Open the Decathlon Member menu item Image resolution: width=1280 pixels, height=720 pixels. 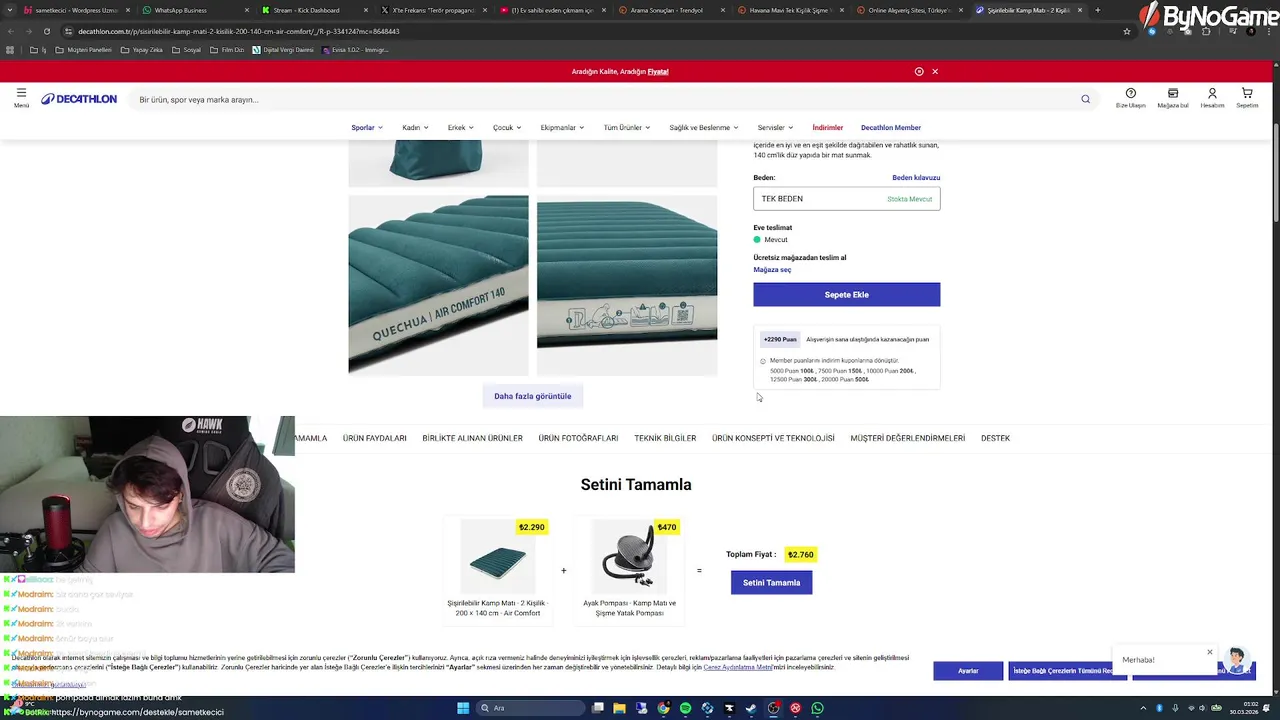(891, 127)
